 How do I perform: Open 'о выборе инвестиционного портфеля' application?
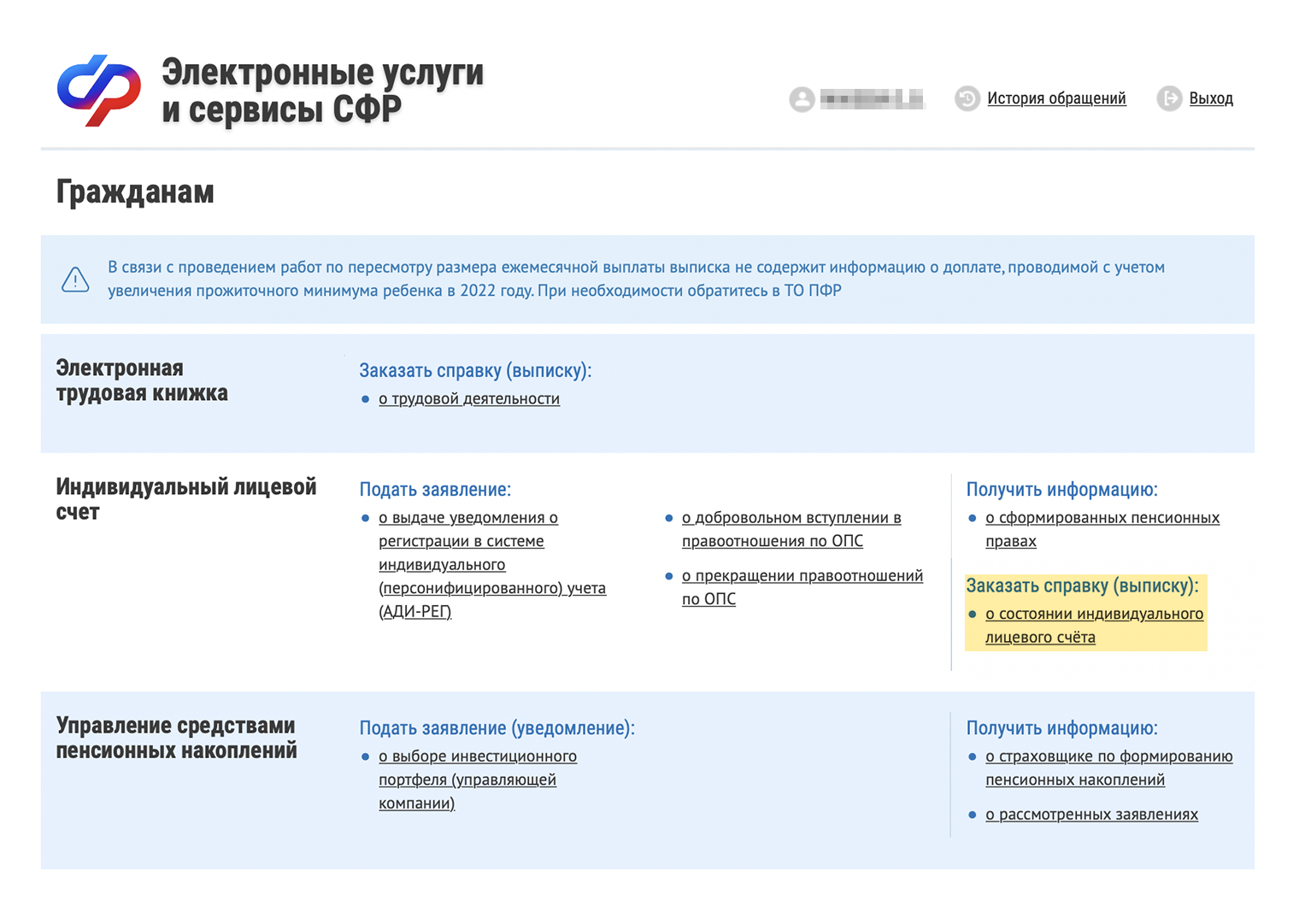tap(478, 780)
